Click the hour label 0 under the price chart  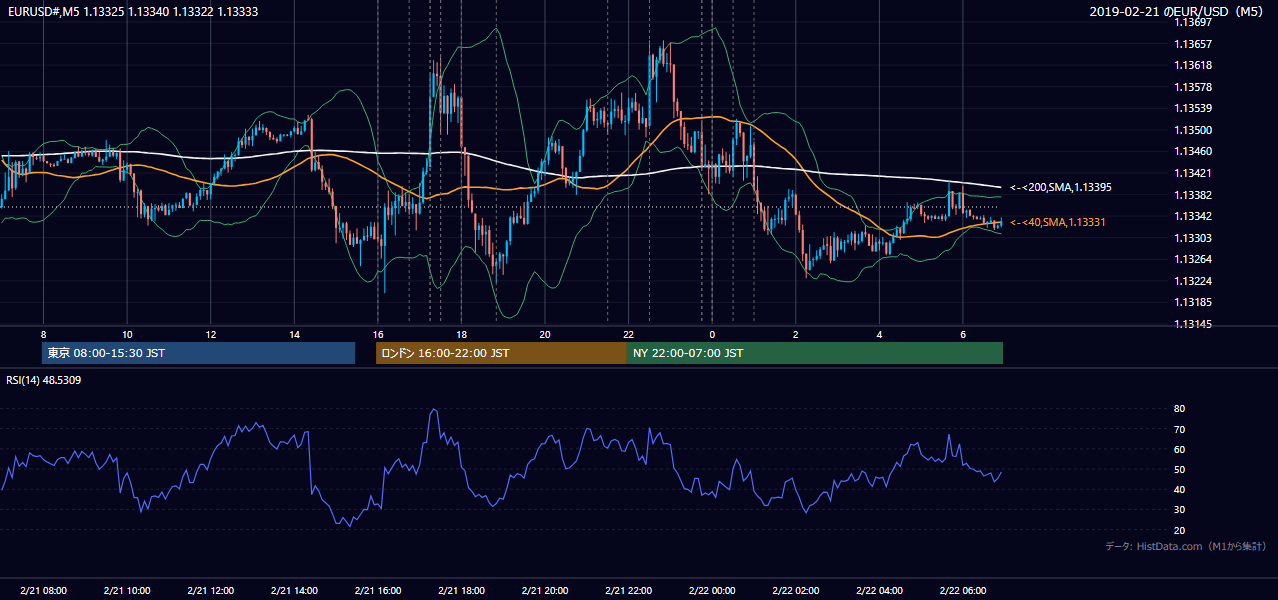coord(712,334)
